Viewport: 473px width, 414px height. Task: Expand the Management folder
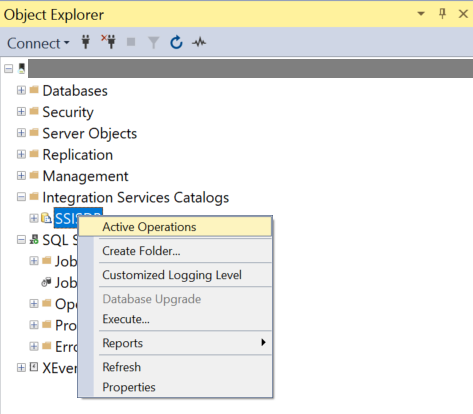21,176
